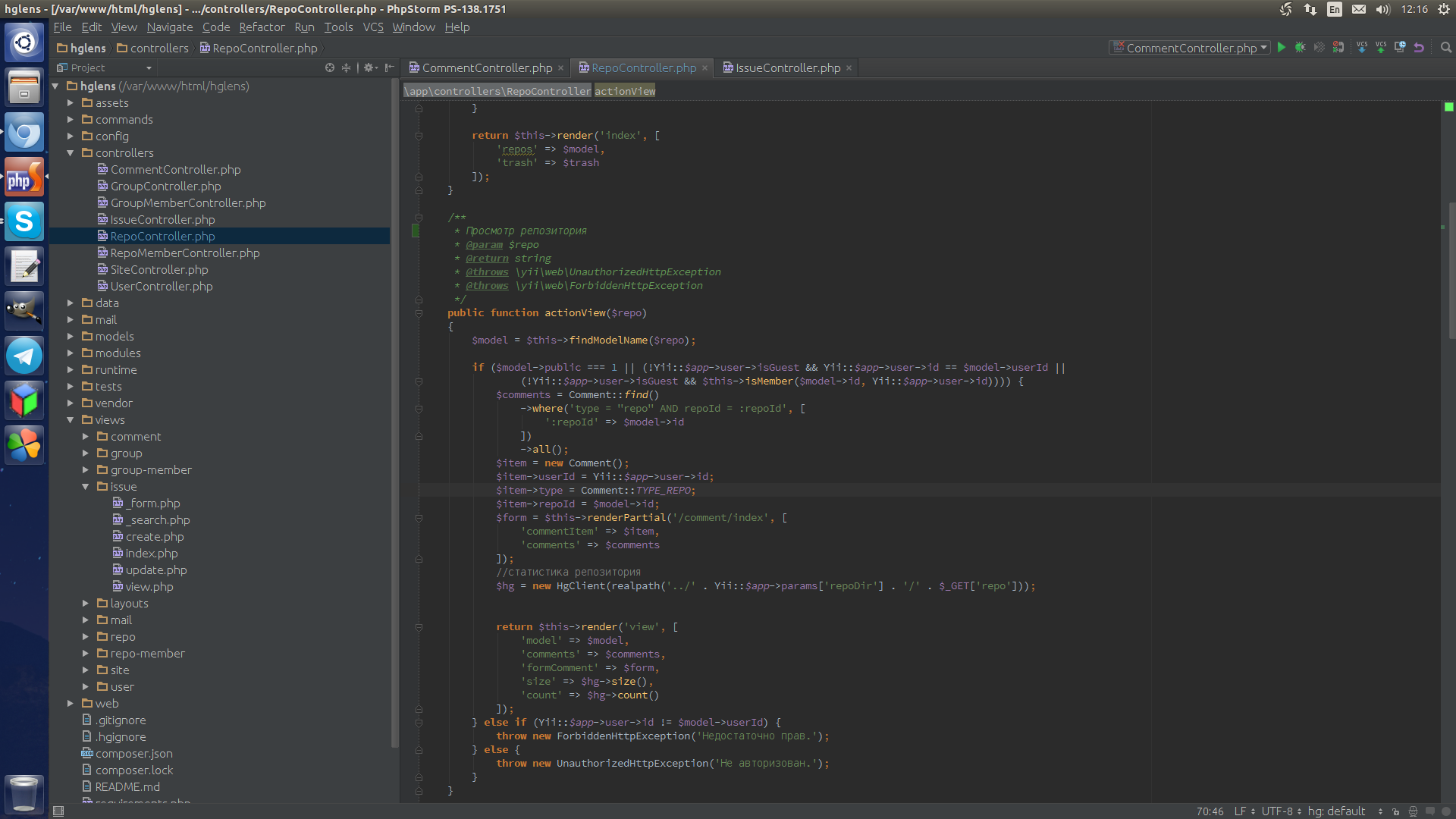Open UserController.php in the project tree
Viewport: 1456px width, 819px height.
click(x=161, y=287)
